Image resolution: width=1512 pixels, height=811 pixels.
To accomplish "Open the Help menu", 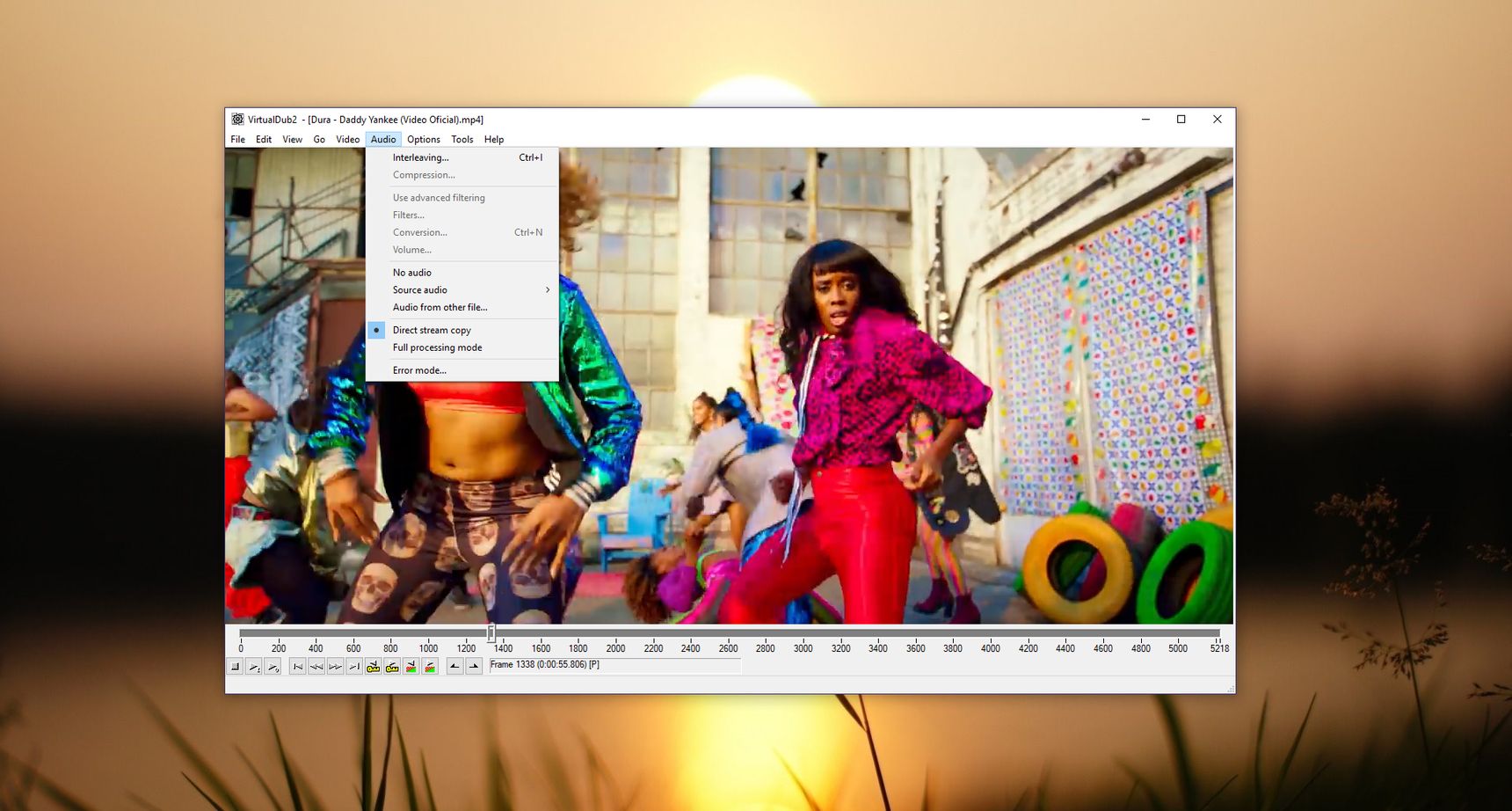I will [x=494, y=139].
